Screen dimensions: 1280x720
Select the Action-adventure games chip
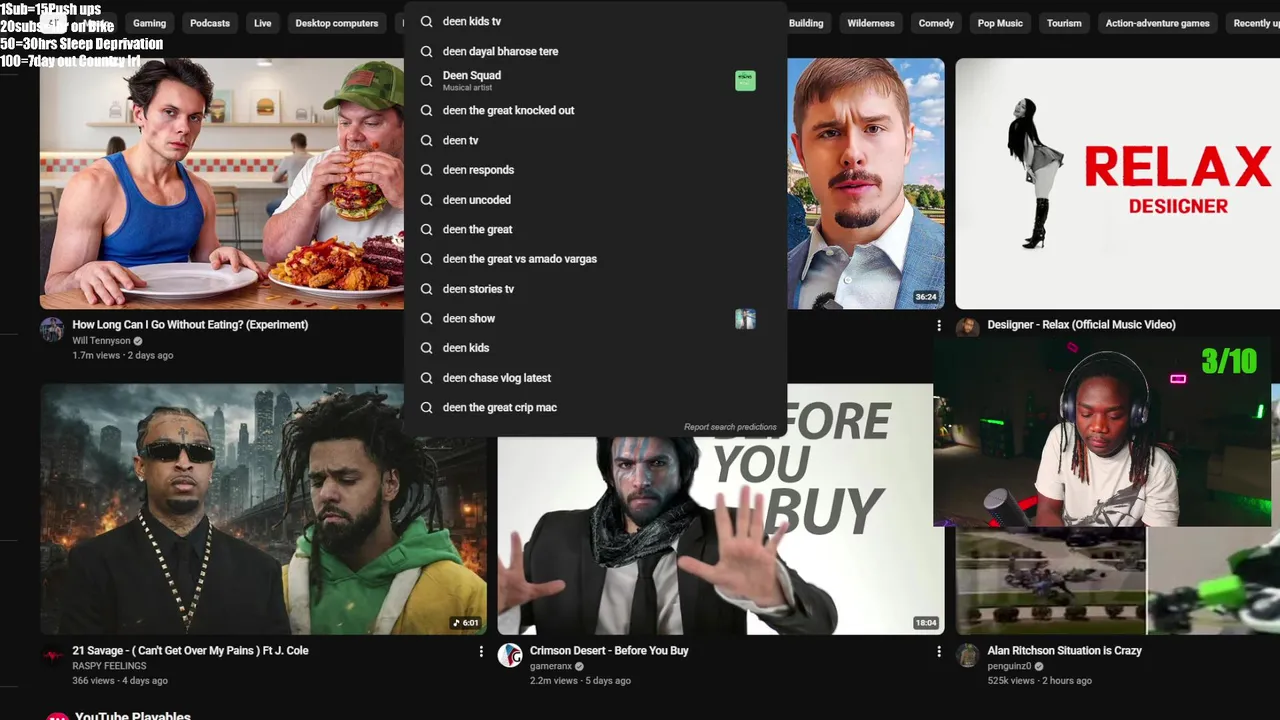1157,23
